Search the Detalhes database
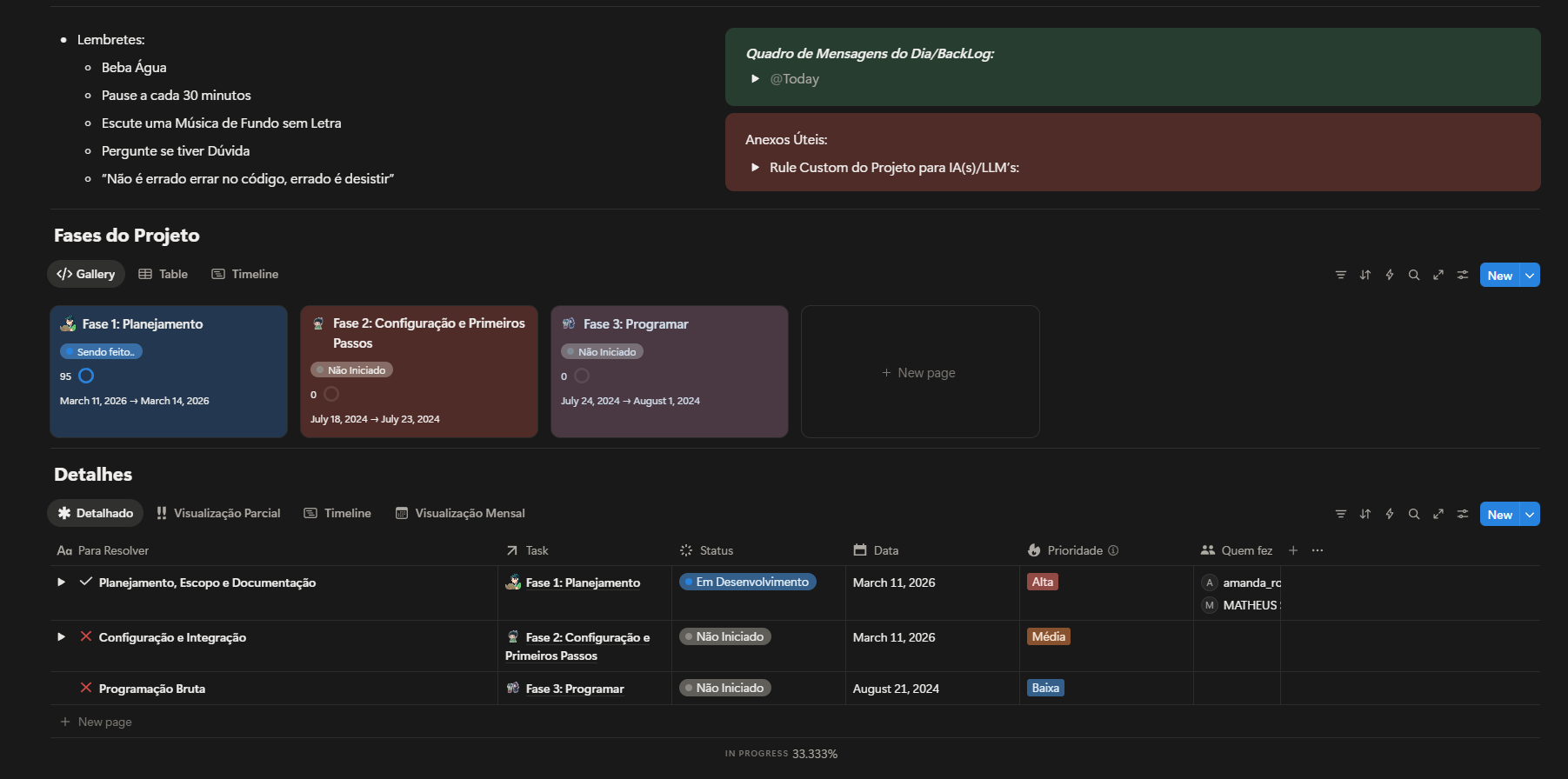The image size is (1568, 779). pos(1414,514)
